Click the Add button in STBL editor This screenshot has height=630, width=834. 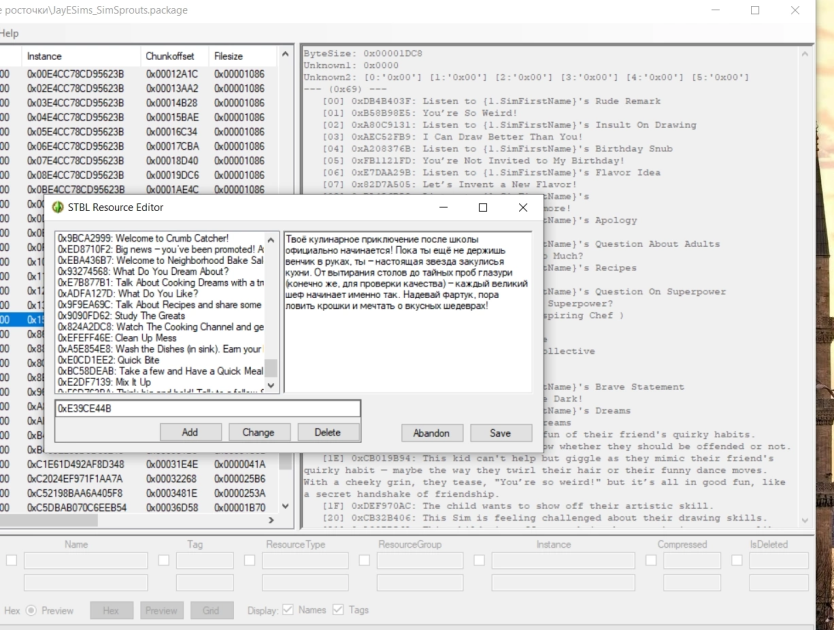[190, 433]
